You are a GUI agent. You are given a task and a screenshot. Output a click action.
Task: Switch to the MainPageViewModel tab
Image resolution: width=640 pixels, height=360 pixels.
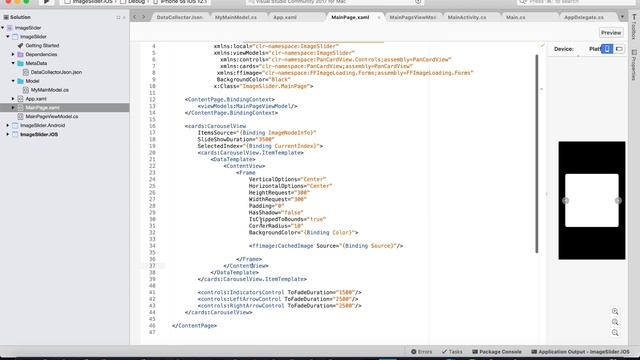click(413, 17)
